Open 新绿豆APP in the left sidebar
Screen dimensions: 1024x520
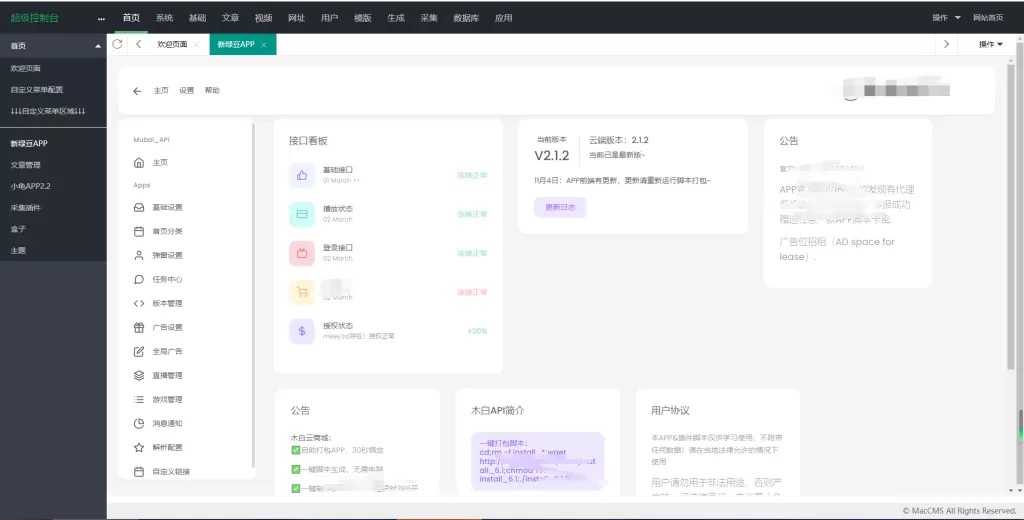click(29, 143)
